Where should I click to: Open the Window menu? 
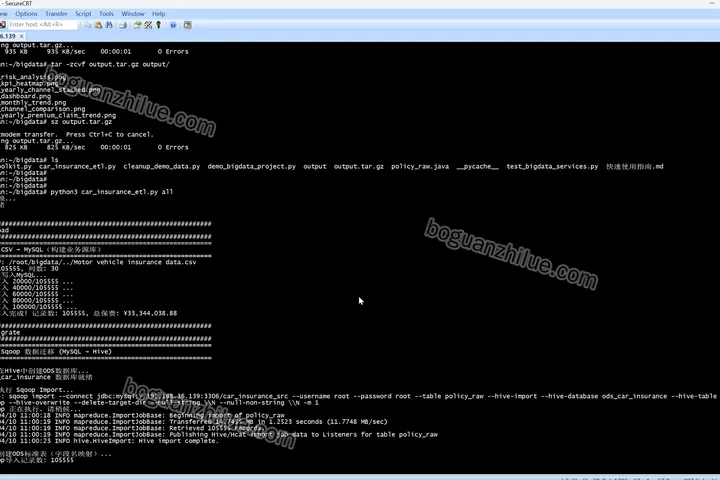coord(133,14)
